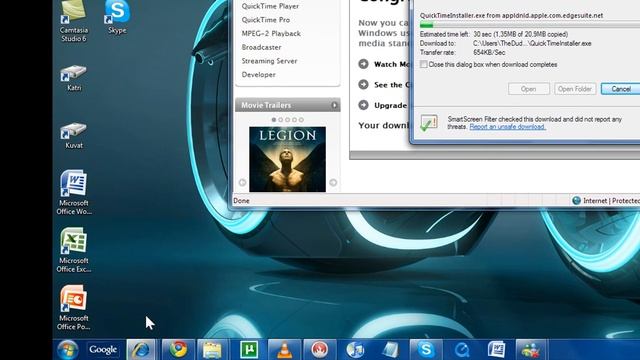Select the fourth trailer pagination dot
The height and width of the screenshot is (360, 640).
[294, 120]
